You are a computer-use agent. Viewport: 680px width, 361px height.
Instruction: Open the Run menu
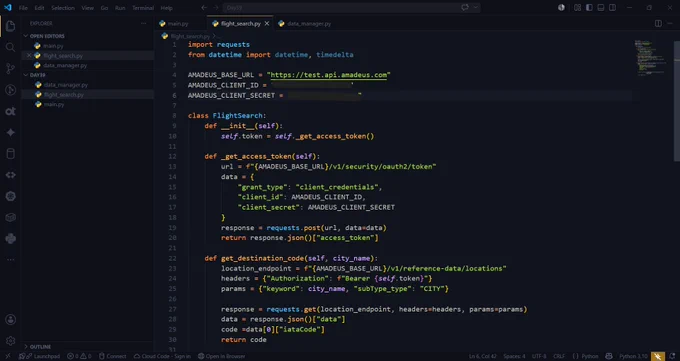pyautogui.click(x=120, y=8)
